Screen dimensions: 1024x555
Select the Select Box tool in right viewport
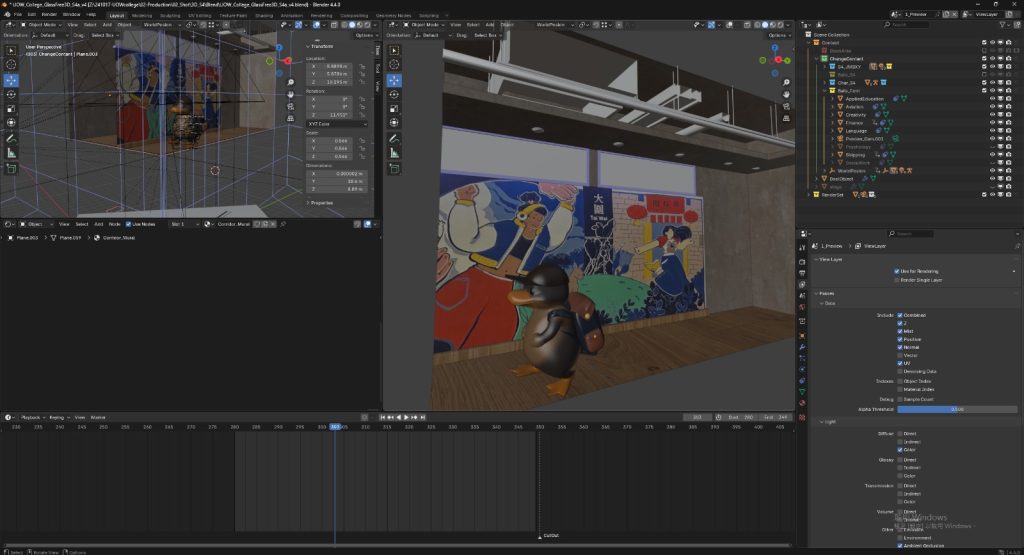(394, 50)
